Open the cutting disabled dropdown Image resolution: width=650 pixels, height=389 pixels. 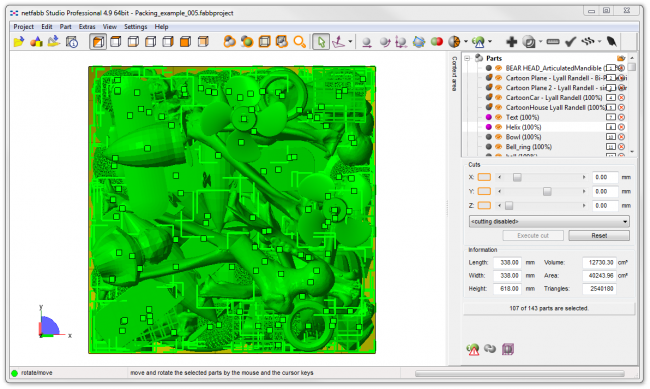coord(549,221)
